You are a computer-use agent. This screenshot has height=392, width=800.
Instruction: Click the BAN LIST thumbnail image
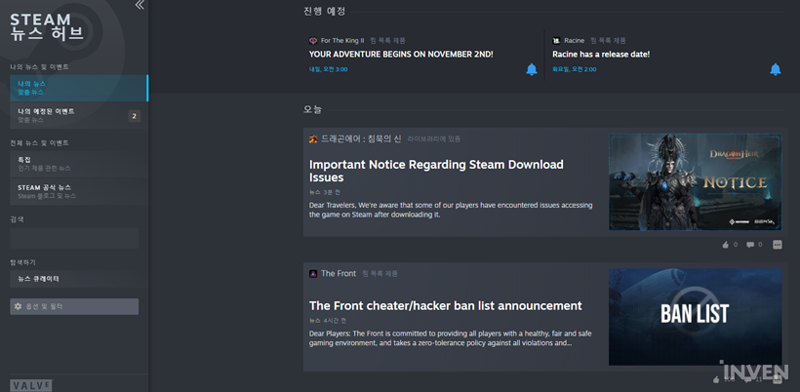(695, 316)
